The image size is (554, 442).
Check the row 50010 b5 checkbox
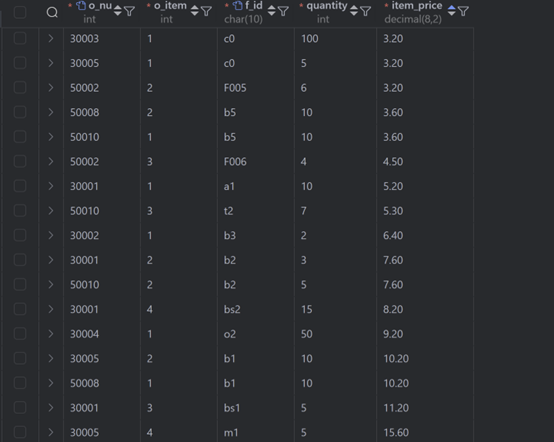click(20, 137)
